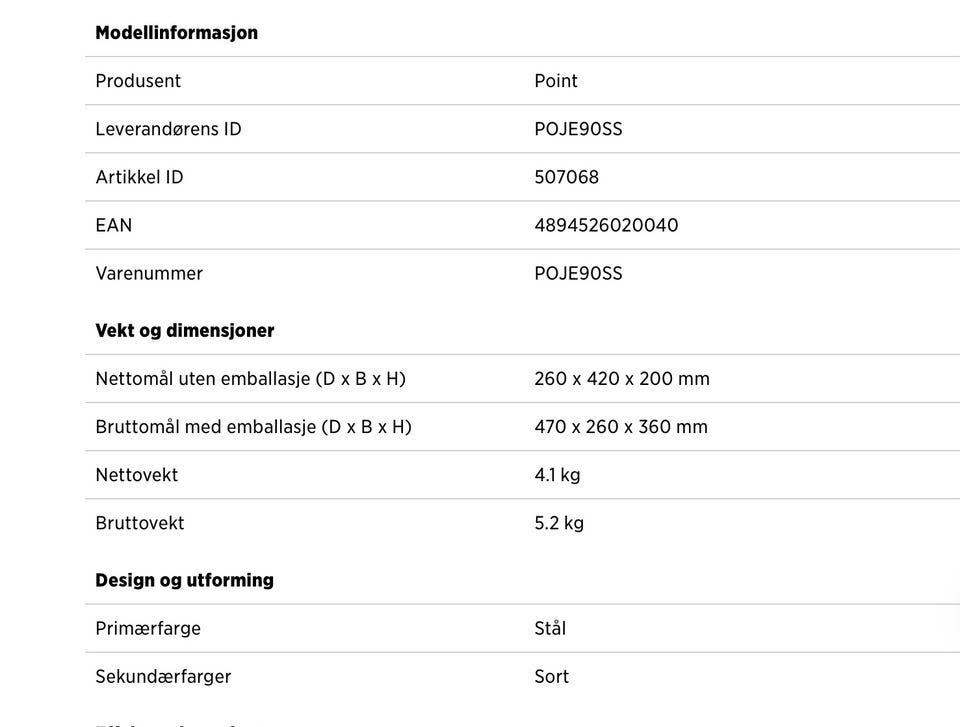Click the Varenummer value POJE90SS
The height and width of the screenshot is (727, 960).
pos(578,273)
